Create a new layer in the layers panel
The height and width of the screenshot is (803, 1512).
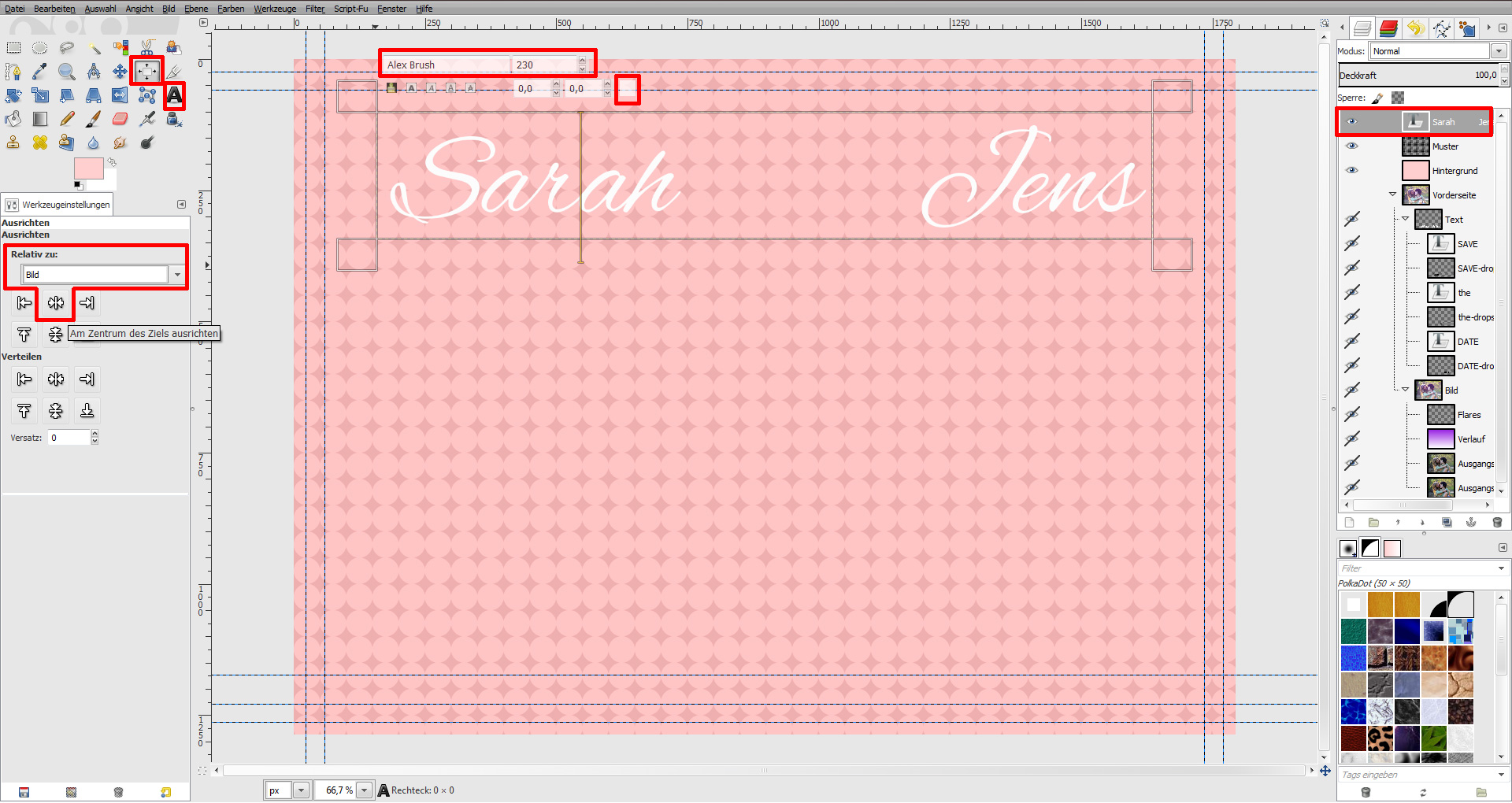[1349, 522]
